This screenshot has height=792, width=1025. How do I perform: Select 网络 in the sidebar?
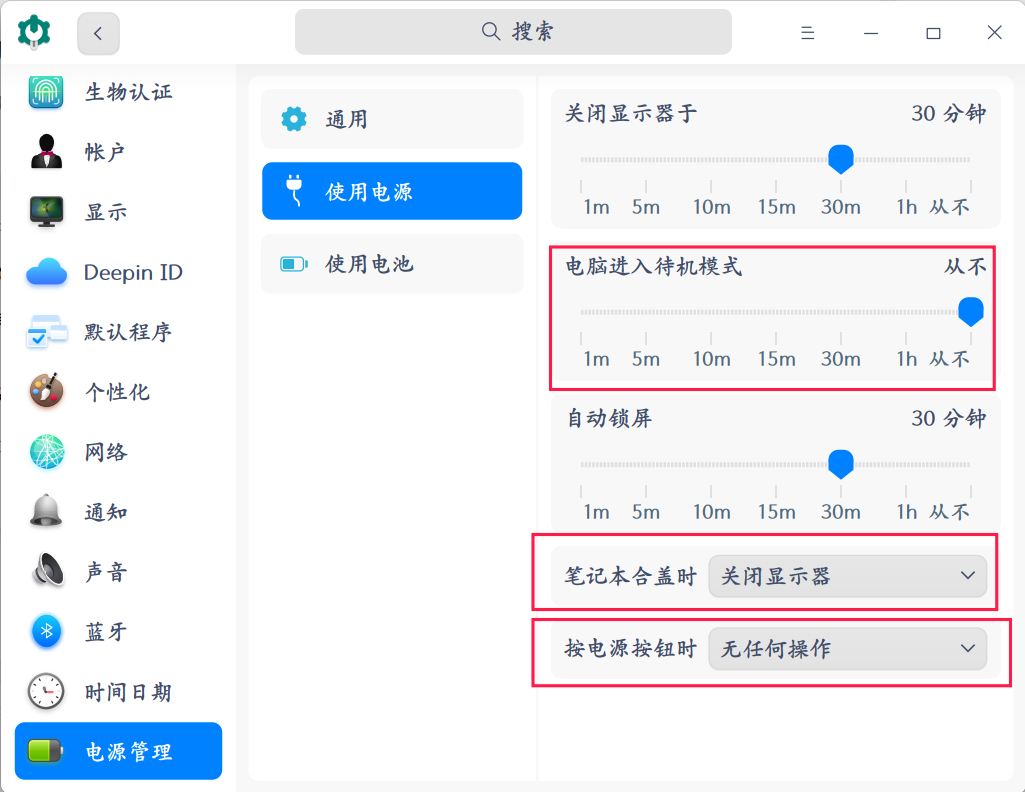106,452
